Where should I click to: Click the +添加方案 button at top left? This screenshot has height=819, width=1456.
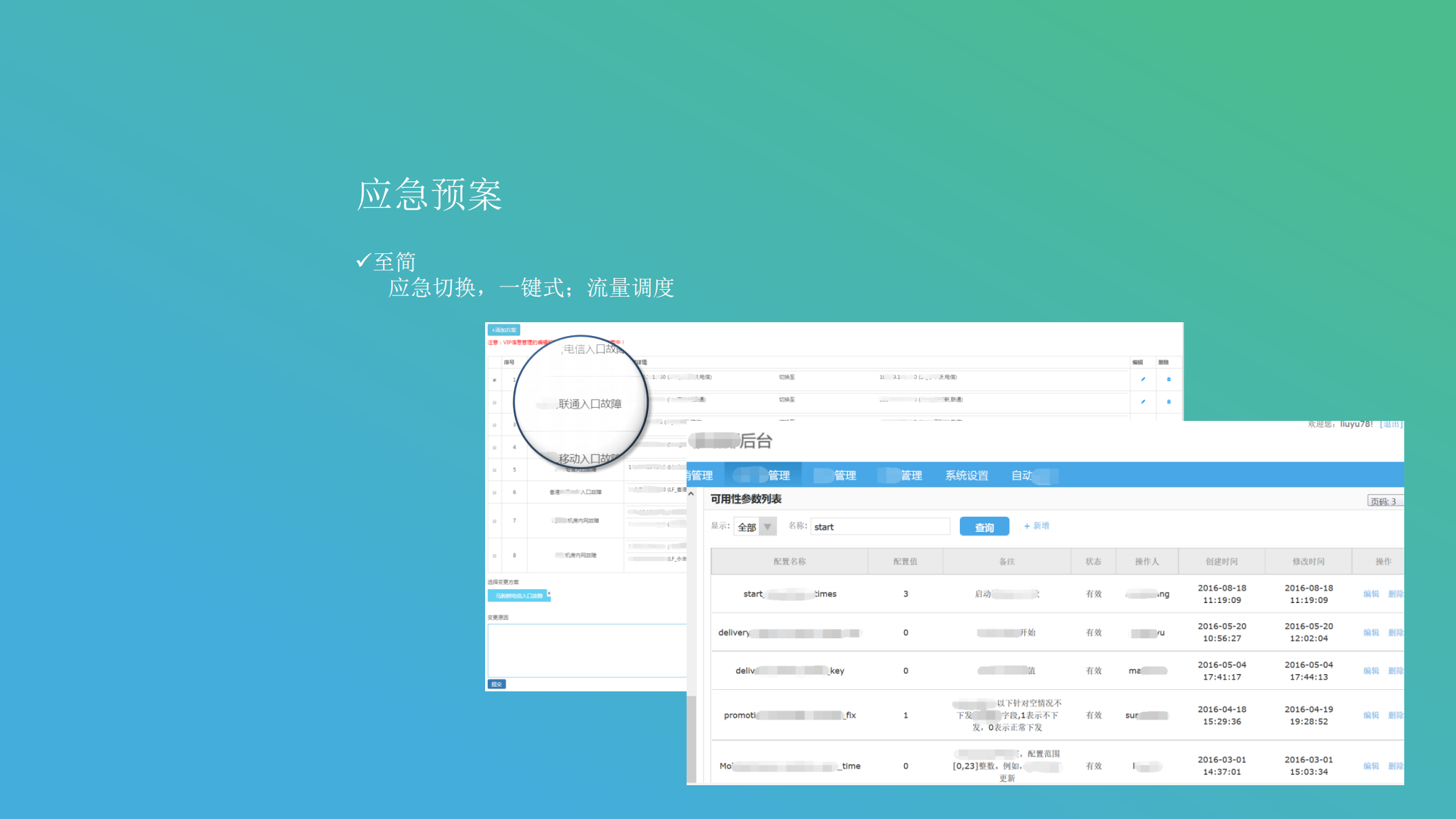click(504, 330)
